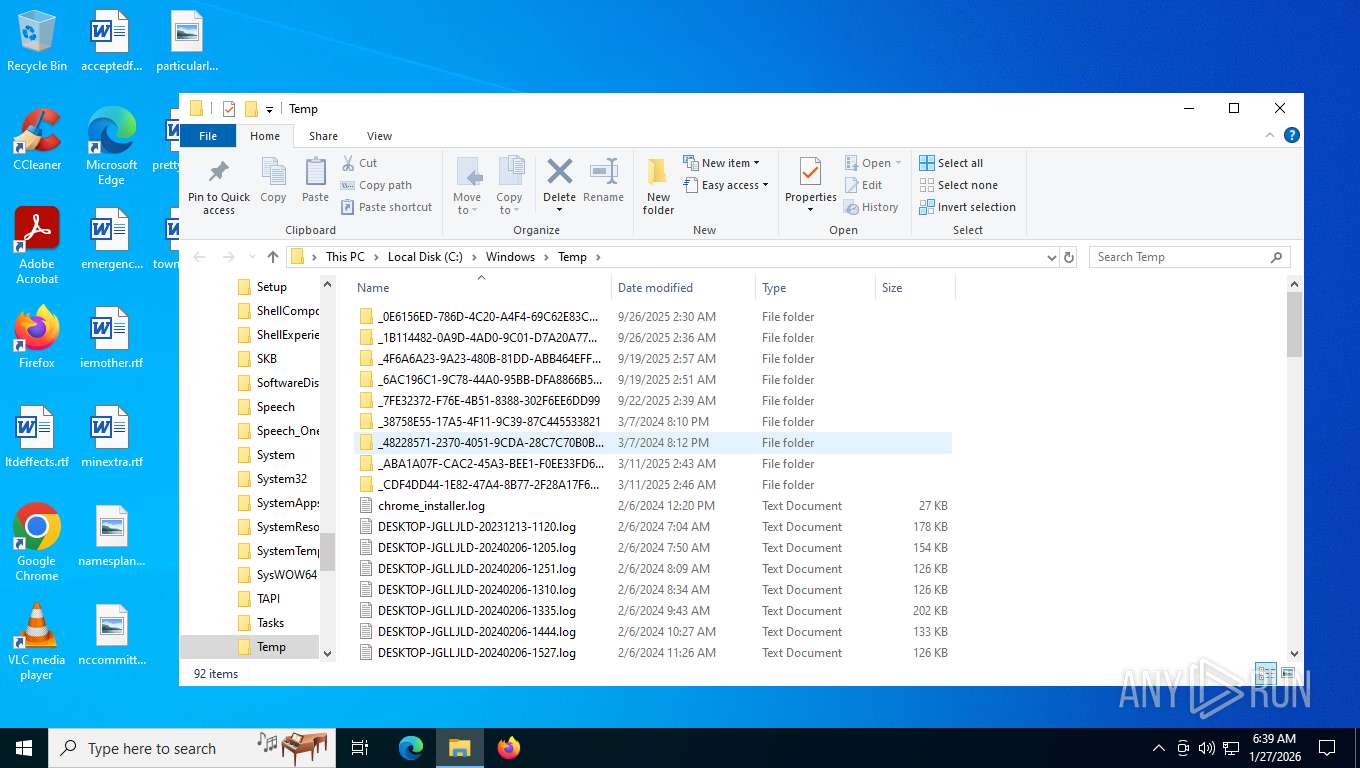Switch to the Share ribbon tab
The width and height of the screenshot is (1360, 768).
(323, 136)
